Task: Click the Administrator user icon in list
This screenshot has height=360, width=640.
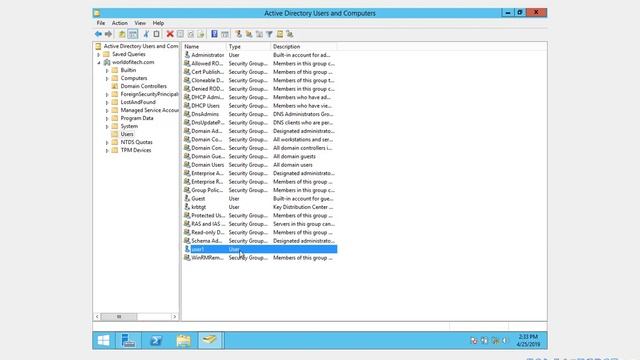Action: pos(187,55)
